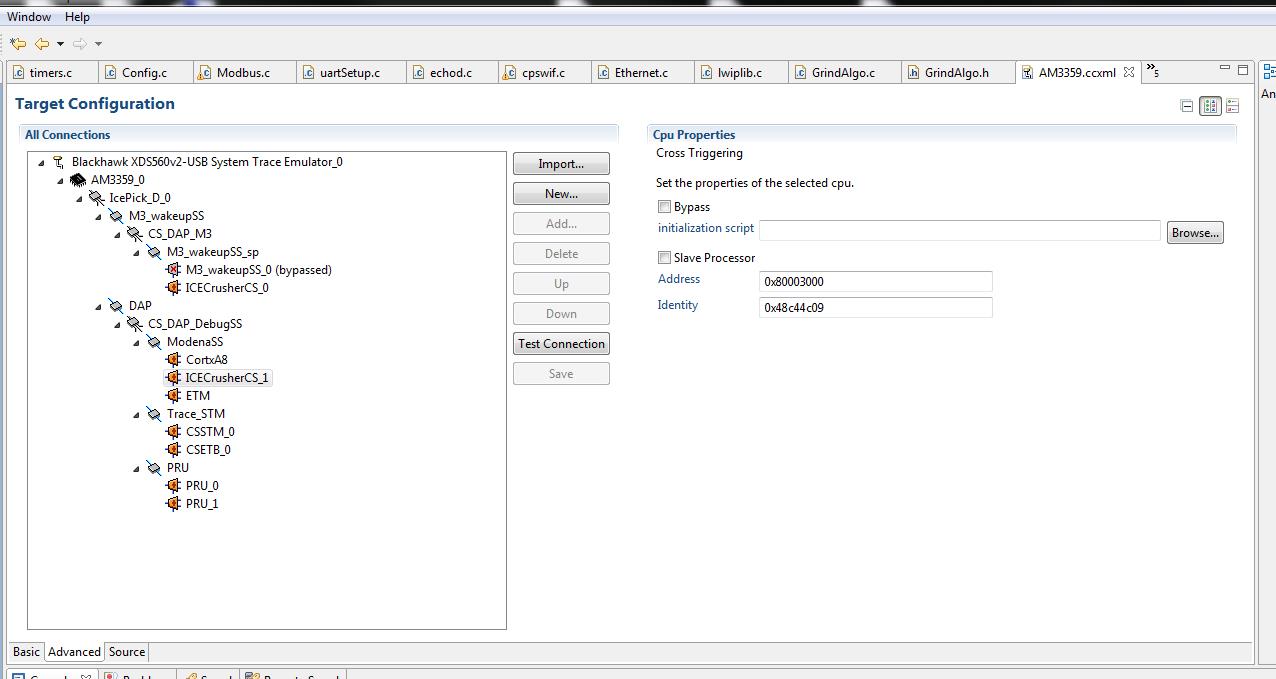Collapse the Blackhawk XDS560v2-USB emulator node
This screenshot has width=1276, height=679.
pyautogui.click(x=41, y=162)
